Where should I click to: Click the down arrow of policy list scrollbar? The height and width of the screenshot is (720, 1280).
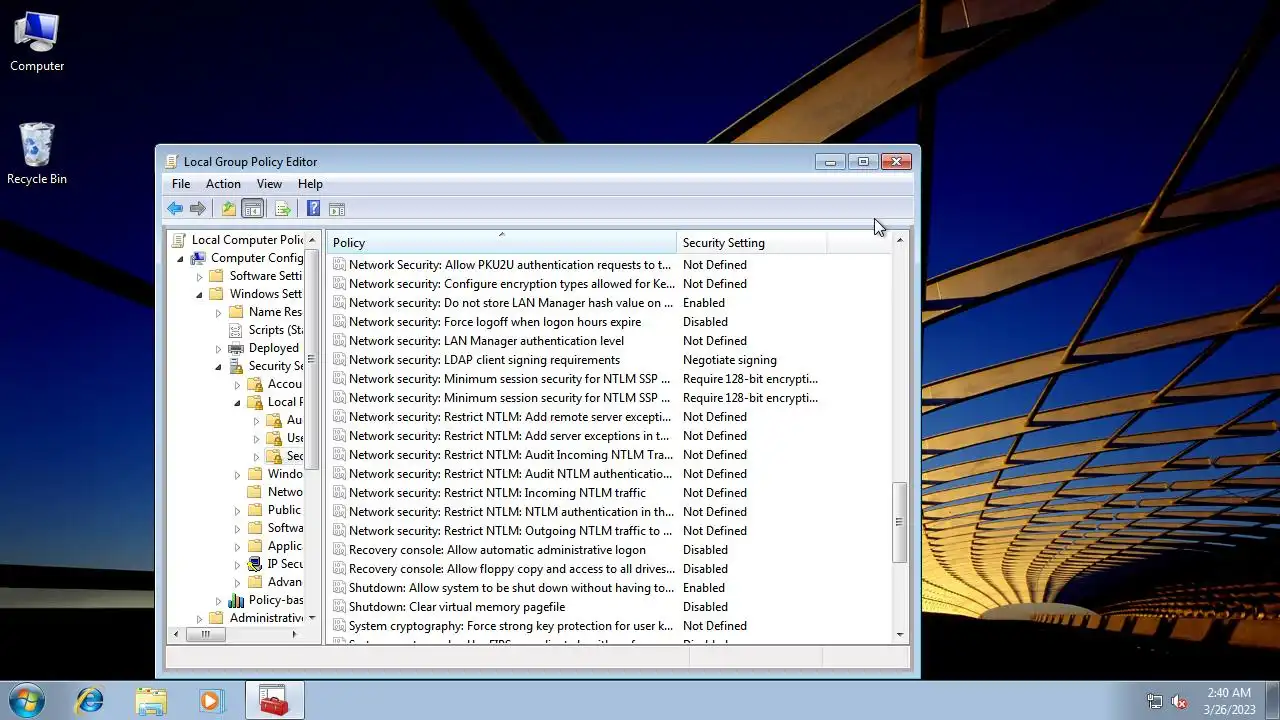pos(899,635)
